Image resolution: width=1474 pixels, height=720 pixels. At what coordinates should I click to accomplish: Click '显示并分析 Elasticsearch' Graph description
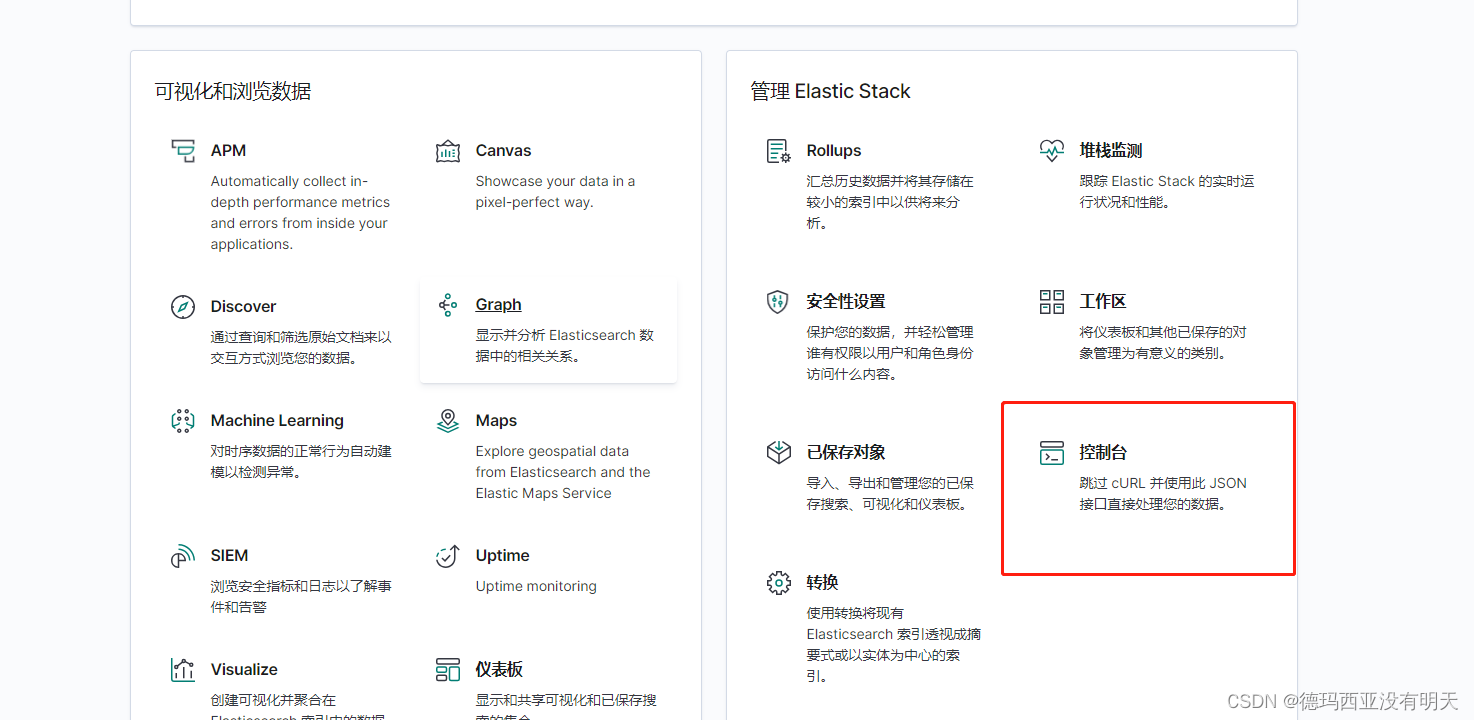tap(565, 346)
